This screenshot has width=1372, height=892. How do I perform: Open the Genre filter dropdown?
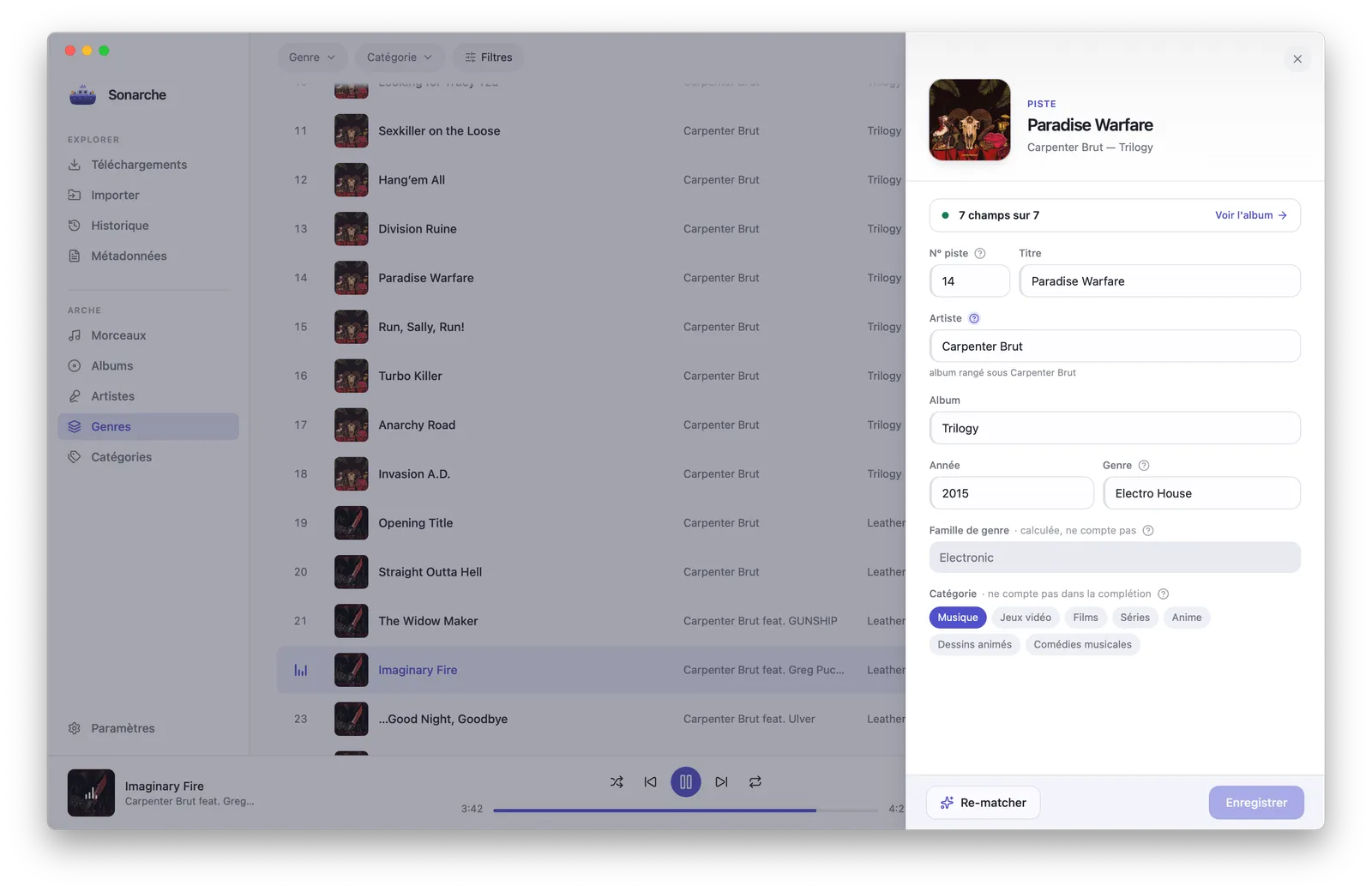pyautogui.click(x=312, y=57)
